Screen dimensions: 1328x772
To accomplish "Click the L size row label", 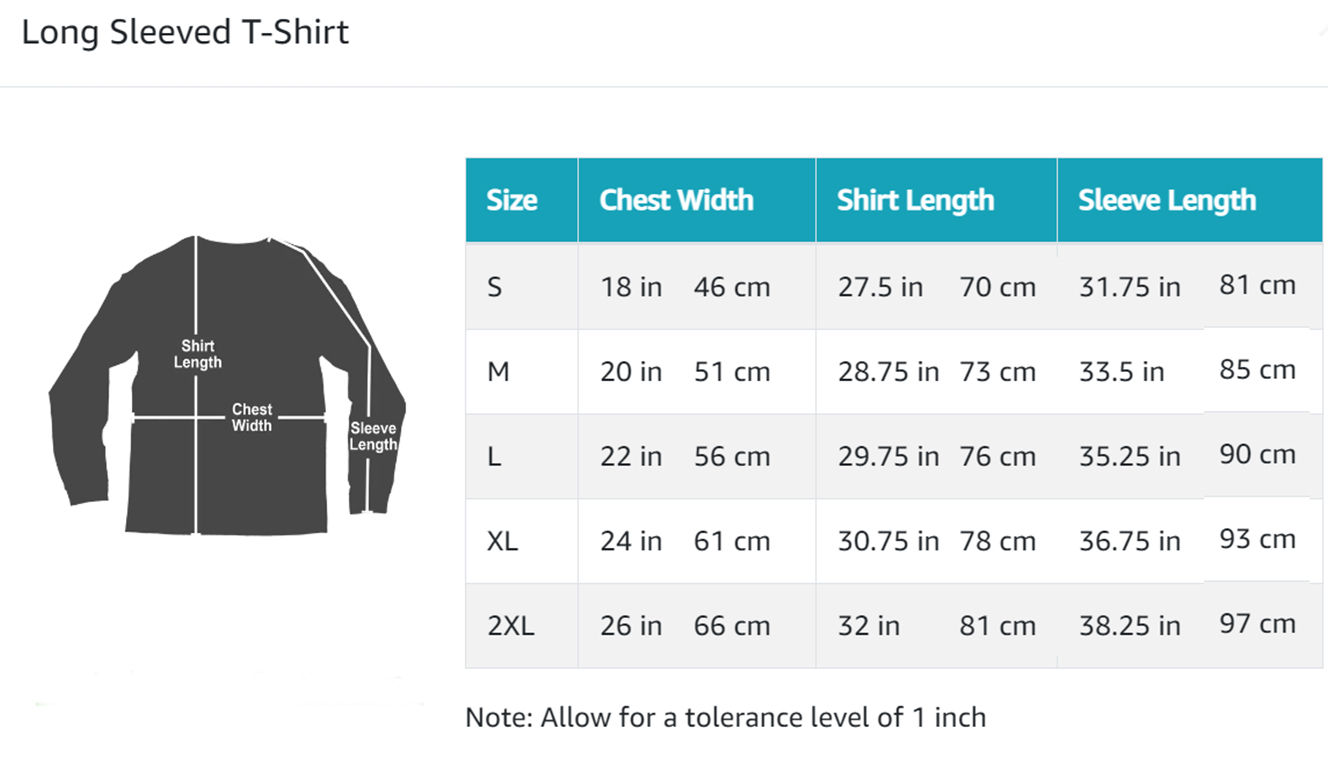I will pyautogui.click(x=494, y=457).
